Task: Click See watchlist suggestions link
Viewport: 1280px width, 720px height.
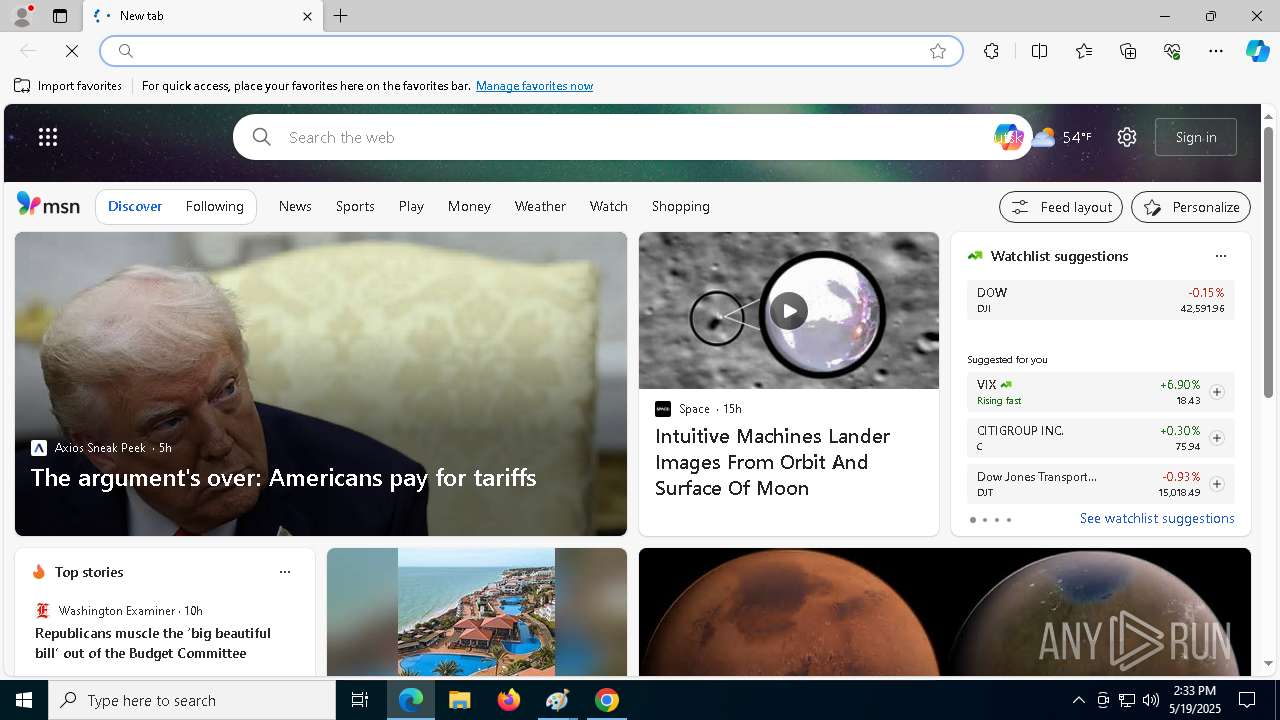Action: click(1157, 518)
